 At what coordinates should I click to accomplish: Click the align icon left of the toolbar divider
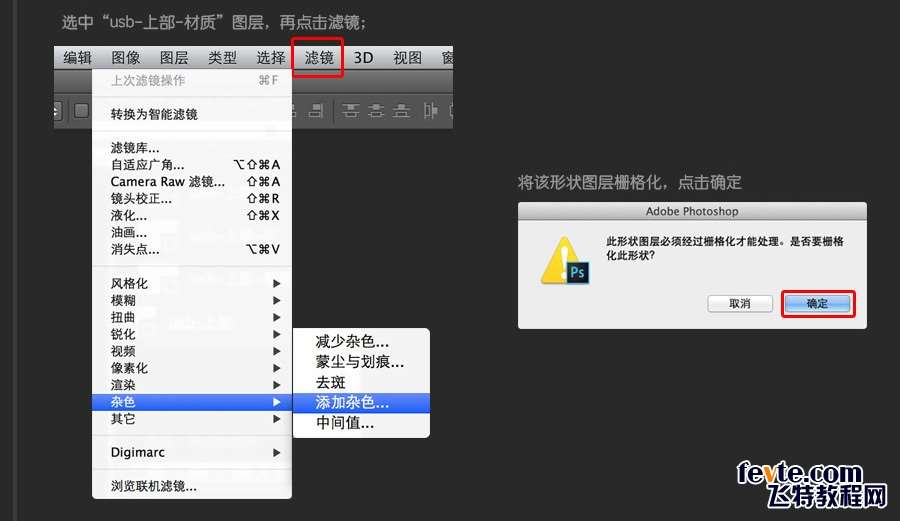click(316, 110)
